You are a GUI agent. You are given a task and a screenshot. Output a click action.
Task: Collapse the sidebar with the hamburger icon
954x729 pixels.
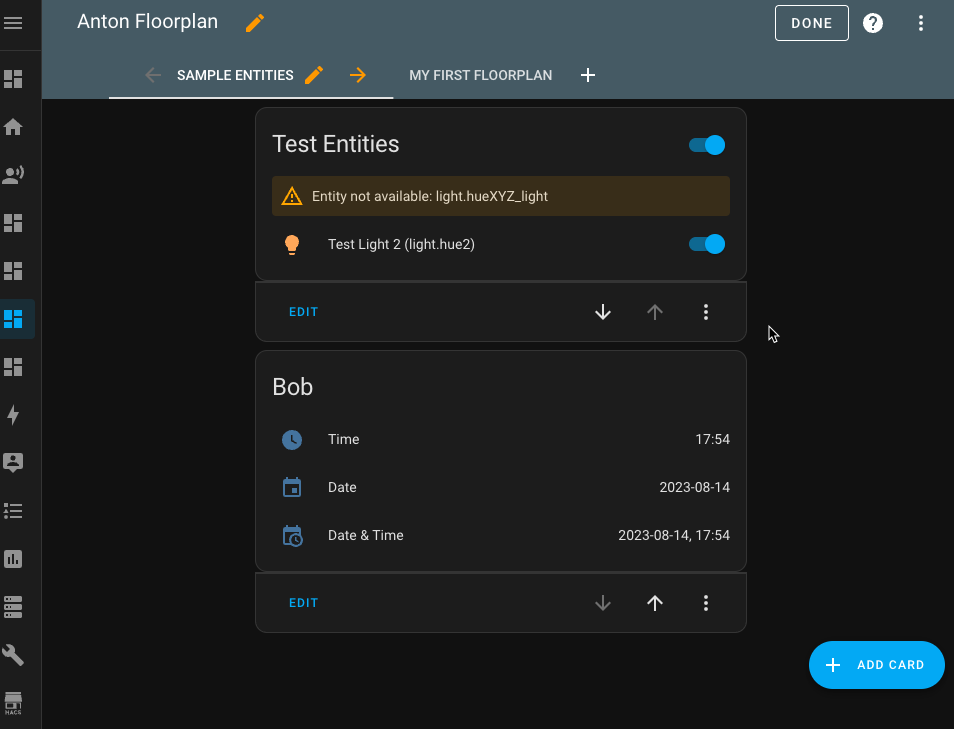tap(12, 22)
